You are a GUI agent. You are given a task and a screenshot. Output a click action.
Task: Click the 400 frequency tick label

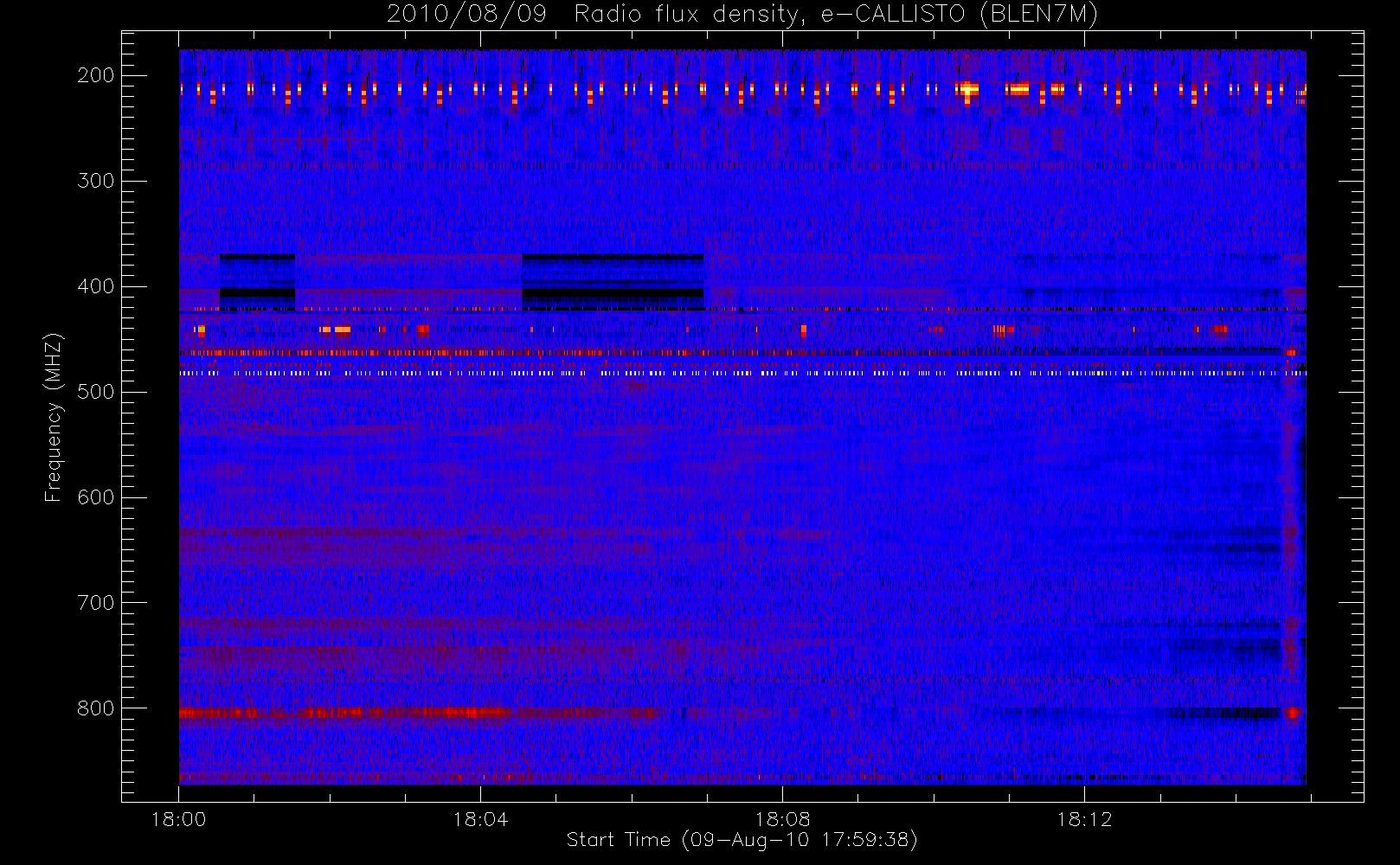click(96, 286)
